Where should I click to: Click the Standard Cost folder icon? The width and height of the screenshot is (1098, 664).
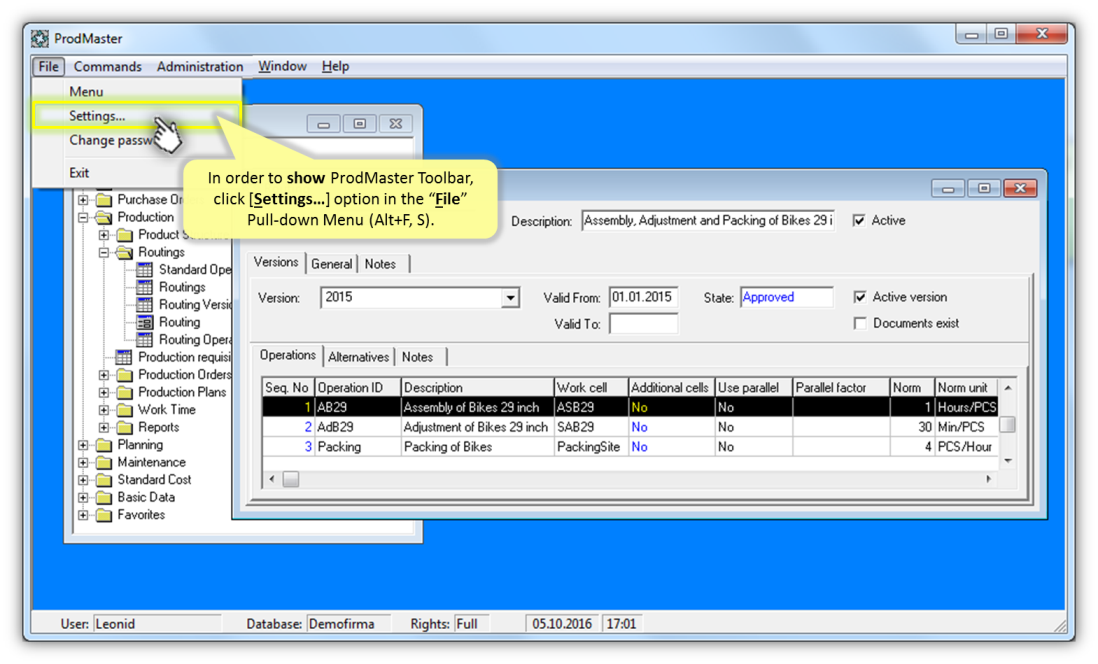(104, 480)
